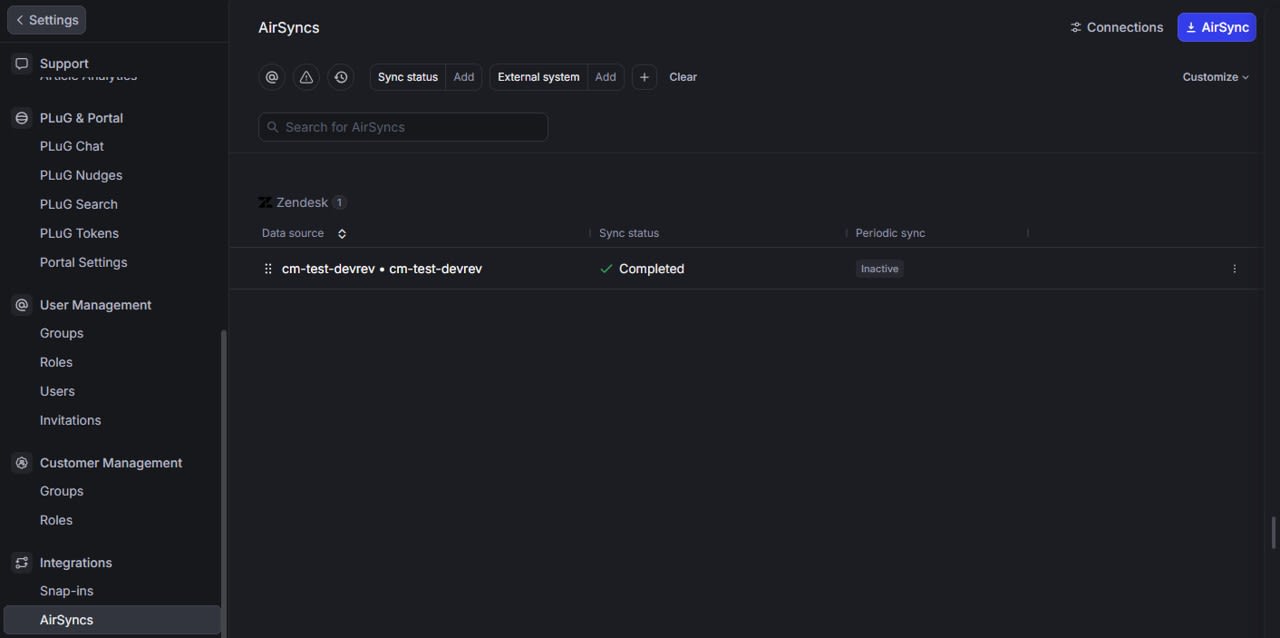
Task: Click the warning triangle filter icon
Action: point(306,77)
